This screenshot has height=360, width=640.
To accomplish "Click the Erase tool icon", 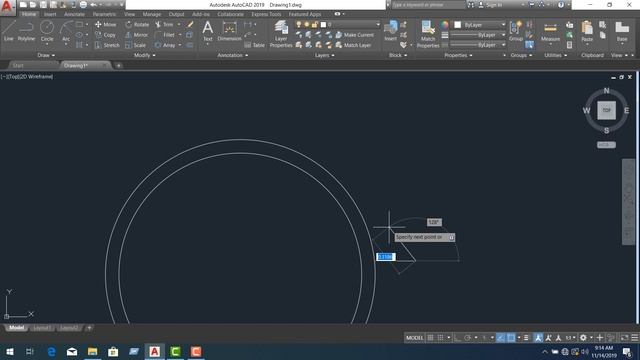I will pos(190,24).
